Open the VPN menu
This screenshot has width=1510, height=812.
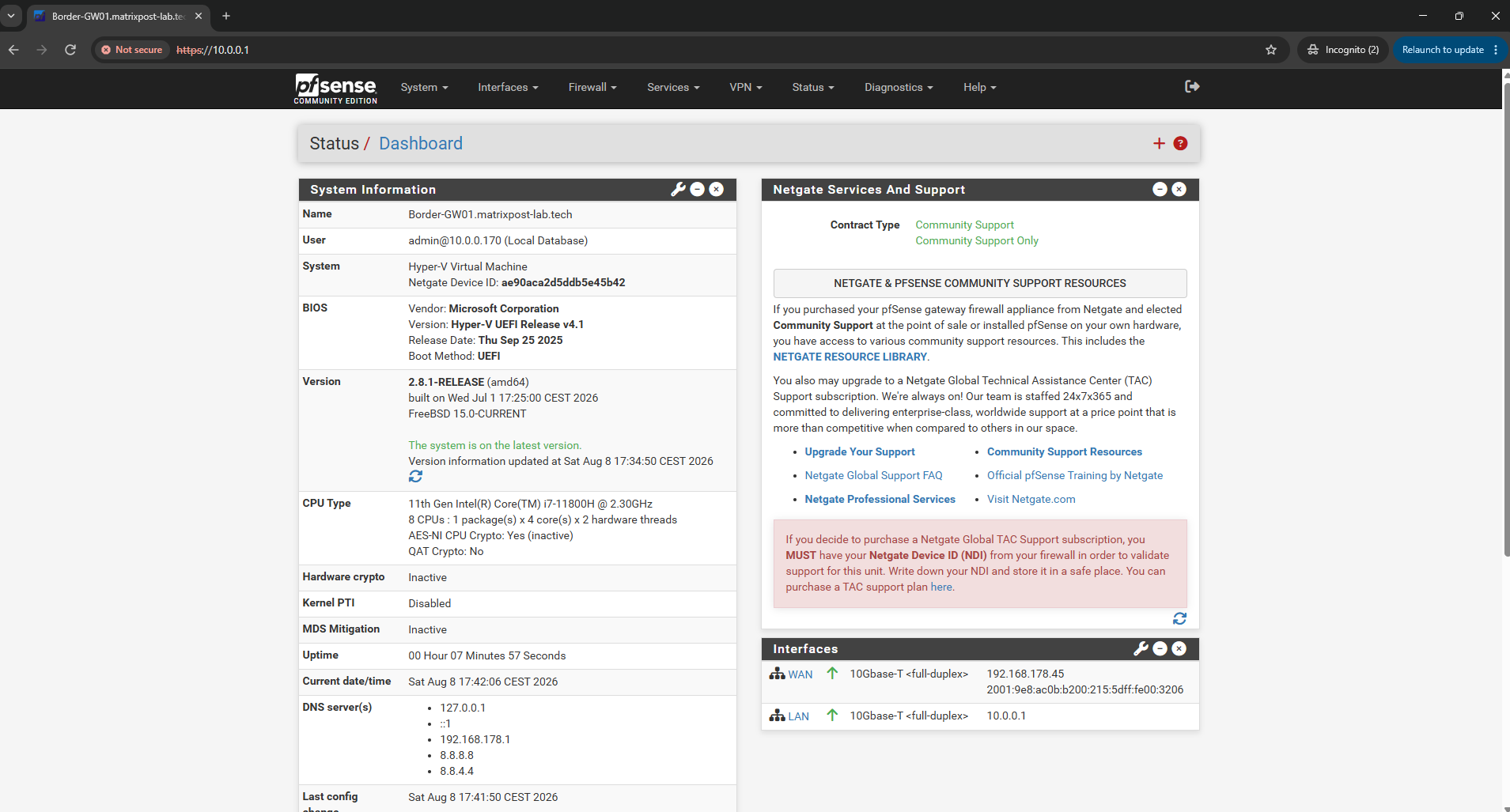click(746, 87)
